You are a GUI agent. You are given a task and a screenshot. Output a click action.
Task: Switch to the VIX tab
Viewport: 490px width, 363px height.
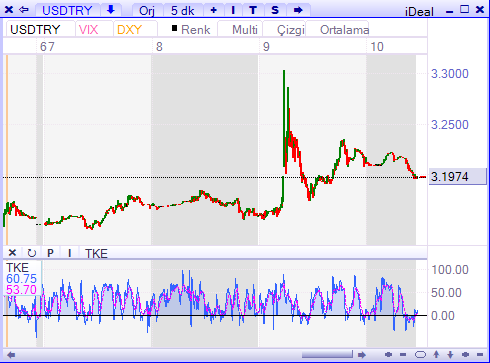click(89, 30)
